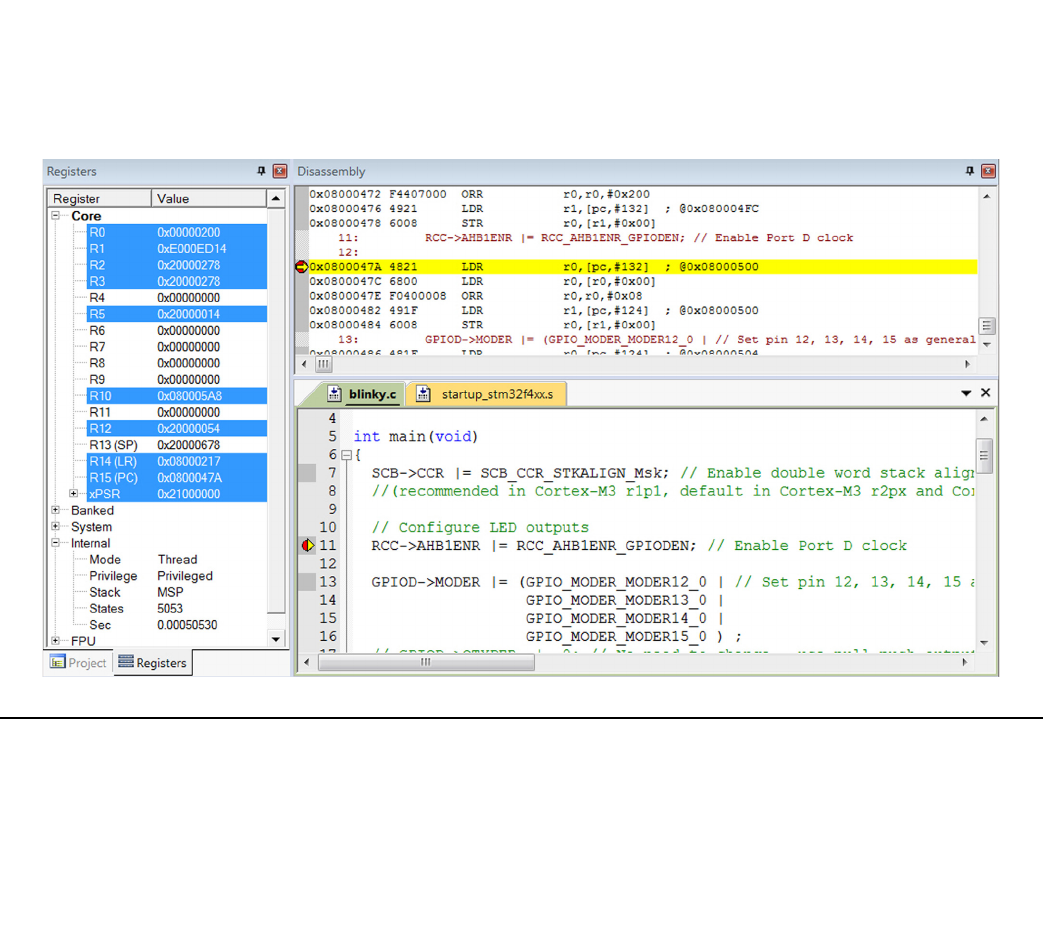The image size is (1059, 926).
Task: Click the breakpoint marker at line 11
Action: 308,545
